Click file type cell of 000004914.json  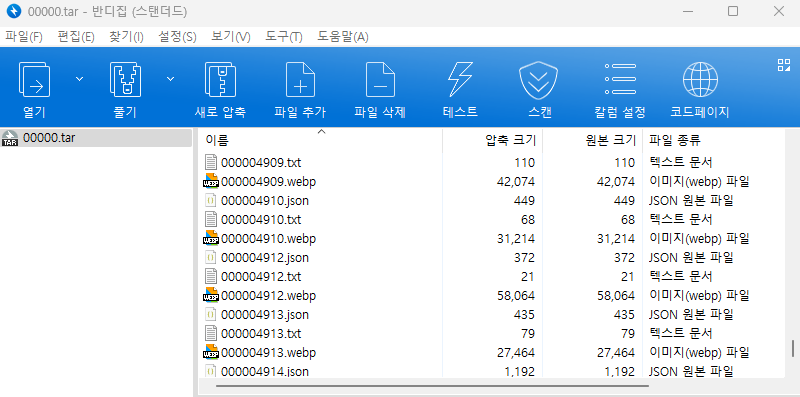(x=691, y=371)
